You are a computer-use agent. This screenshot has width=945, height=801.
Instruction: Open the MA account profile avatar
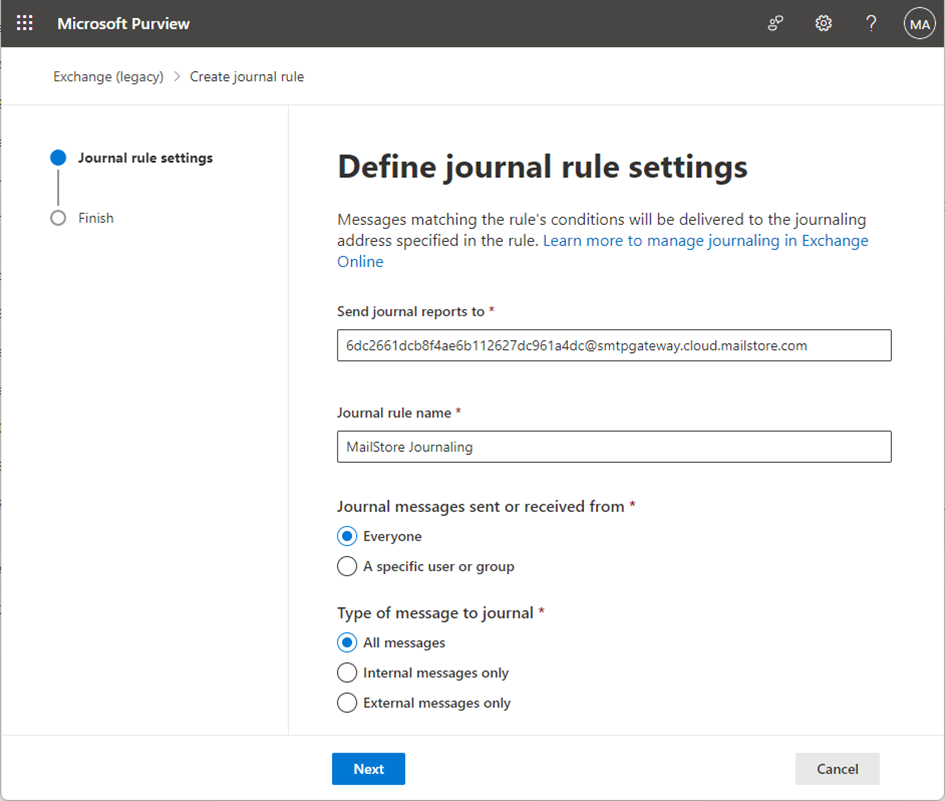click(x=919, y=24)
